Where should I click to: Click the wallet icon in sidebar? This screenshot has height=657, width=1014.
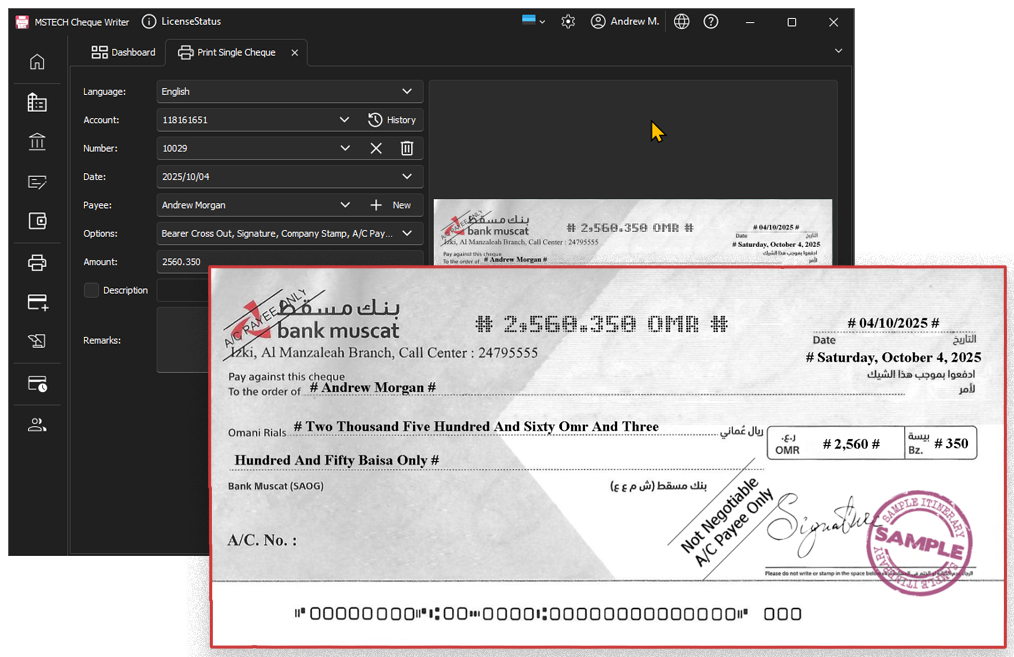click(x=37, y=222)
